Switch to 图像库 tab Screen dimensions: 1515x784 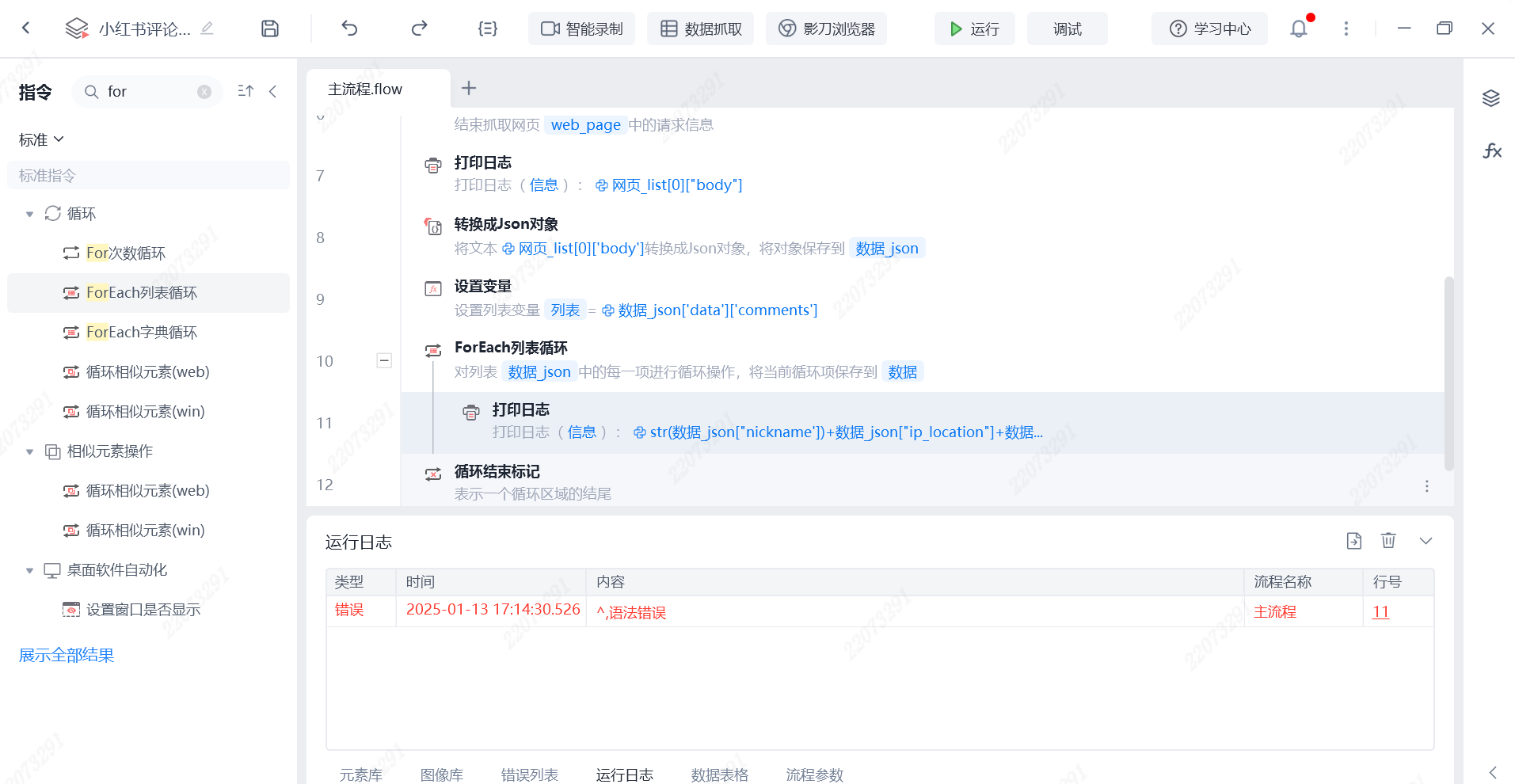pyautogui.click(x=441, y=774)
